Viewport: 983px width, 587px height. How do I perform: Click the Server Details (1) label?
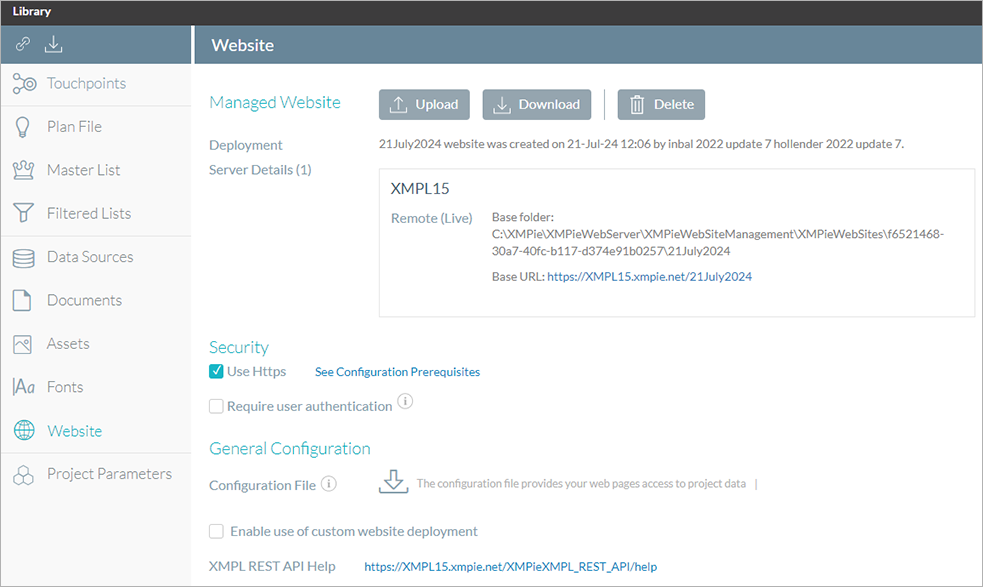point(260,170)
